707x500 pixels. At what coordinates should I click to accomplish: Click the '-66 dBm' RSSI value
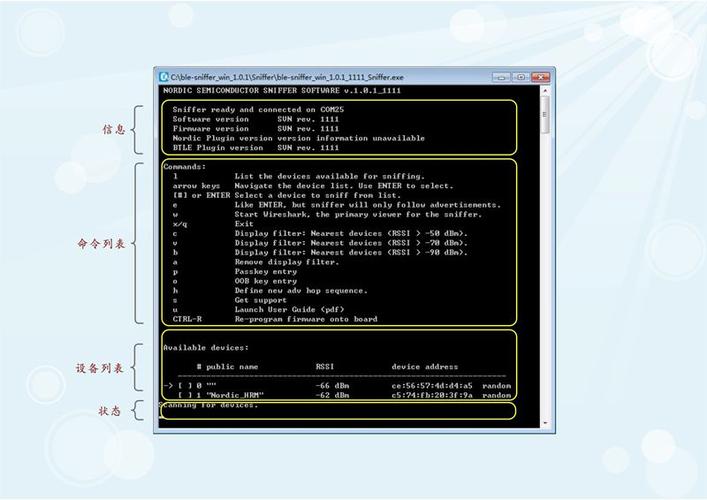click(x=332, y=386)
